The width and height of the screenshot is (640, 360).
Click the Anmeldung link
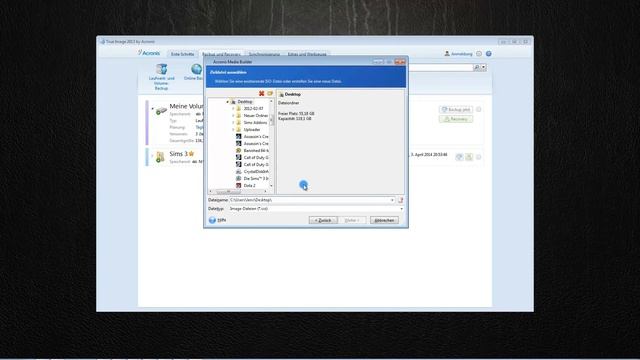click(462, 53)
